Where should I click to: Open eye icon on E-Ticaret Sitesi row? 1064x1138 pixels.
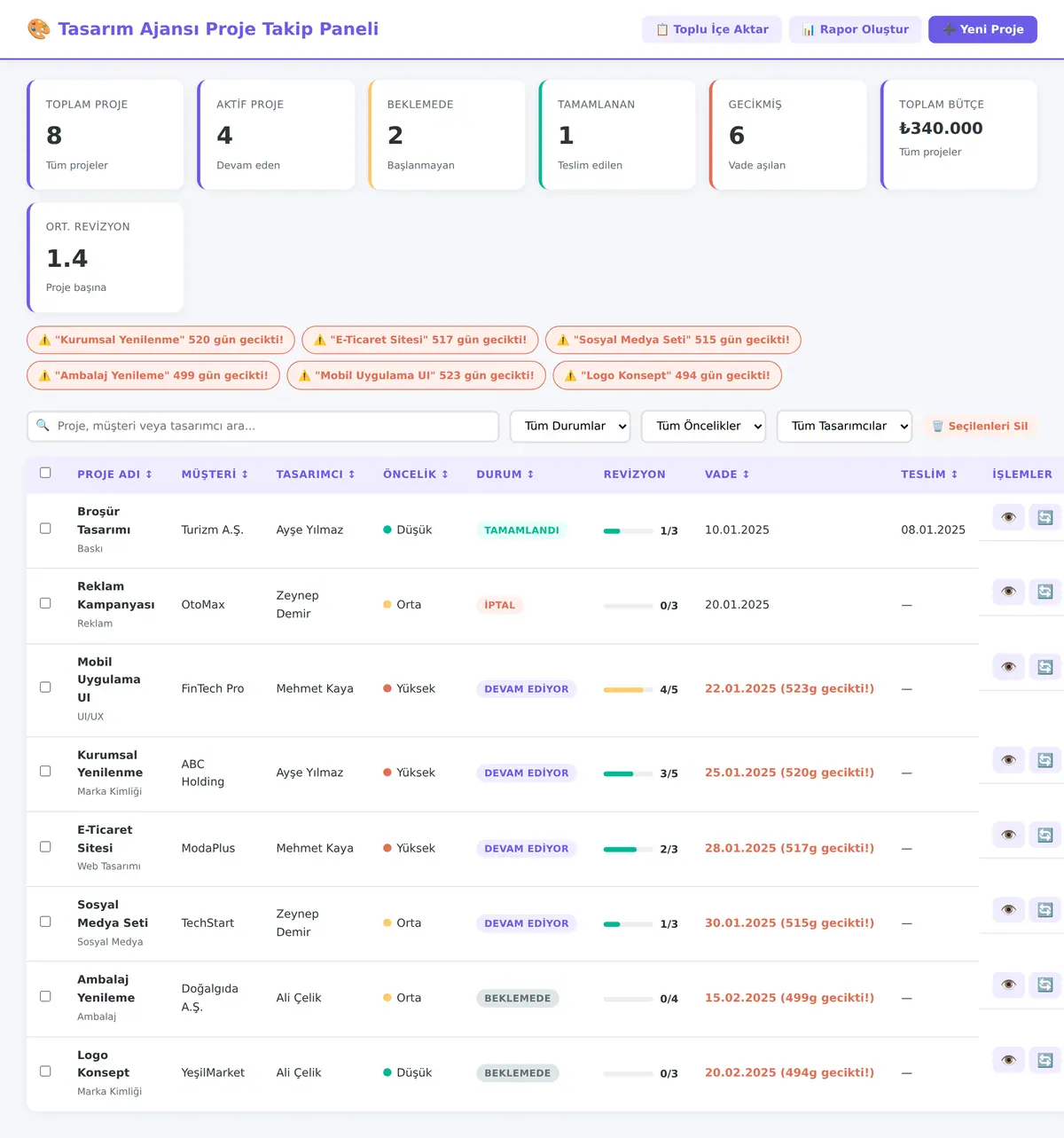point(1008,835)
